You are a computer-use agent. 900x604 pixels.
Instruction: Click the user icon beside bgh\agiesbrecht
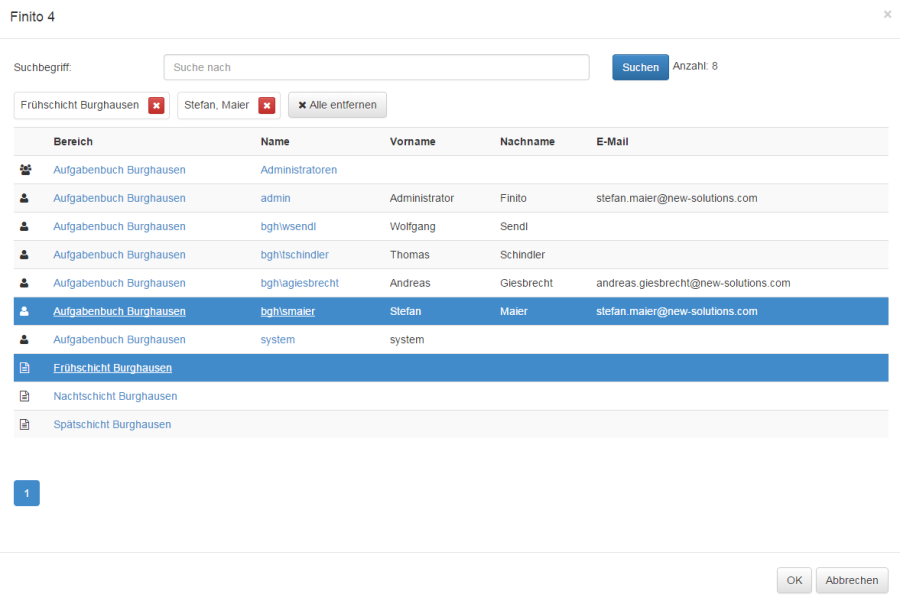(25, 283)
